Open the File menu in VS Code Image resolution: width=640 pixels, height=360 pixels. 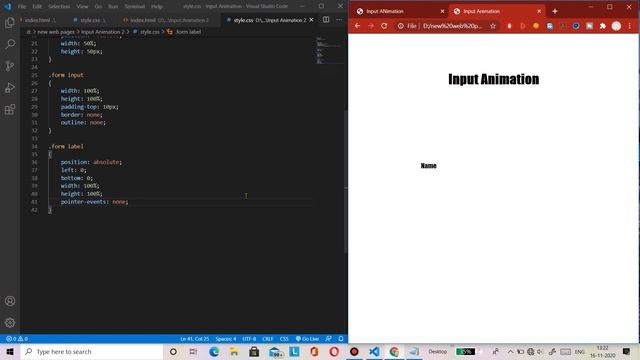[x=22, y=7]
